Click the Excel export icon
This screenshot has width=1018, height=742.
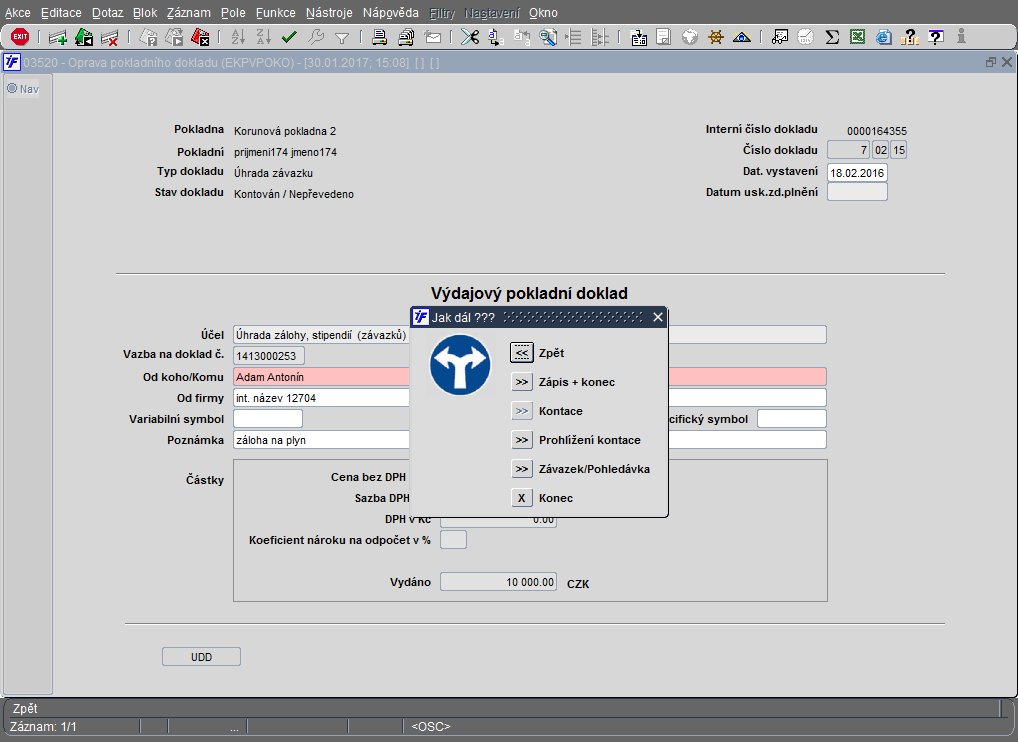click(857, 37)
